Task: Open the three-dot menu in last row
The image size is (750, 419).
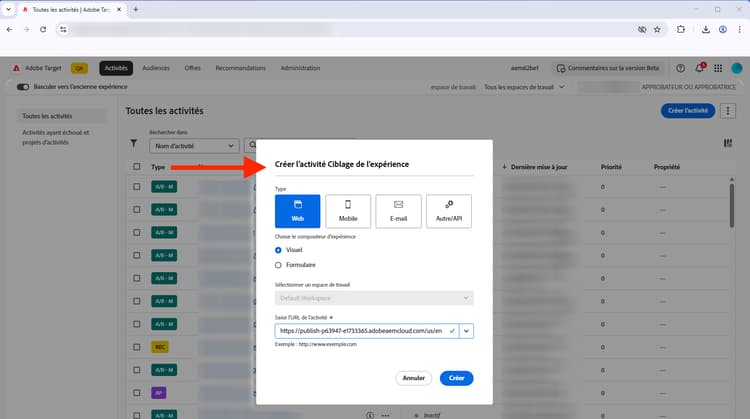Action: [x=386, y=416]
